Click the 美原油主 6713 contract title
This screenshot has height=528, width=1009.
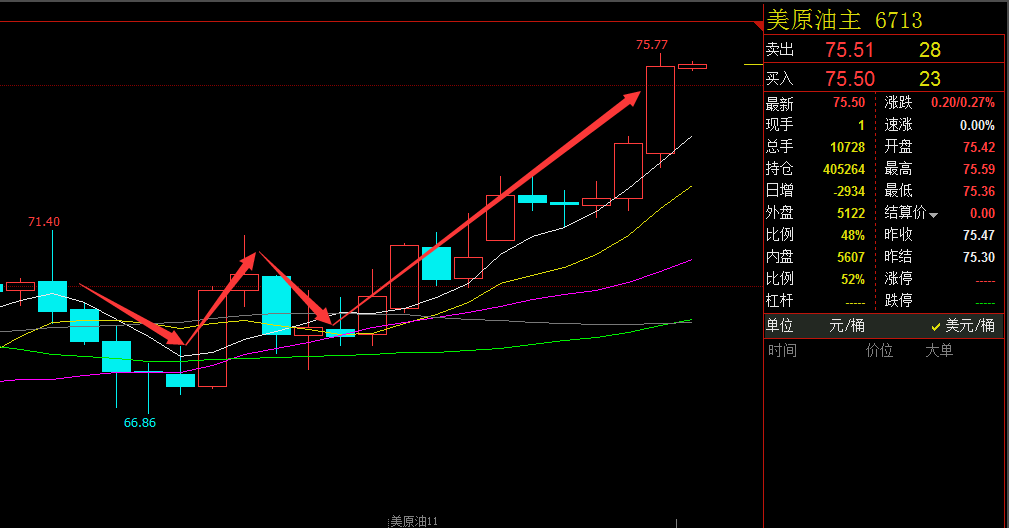pos(844,20)
